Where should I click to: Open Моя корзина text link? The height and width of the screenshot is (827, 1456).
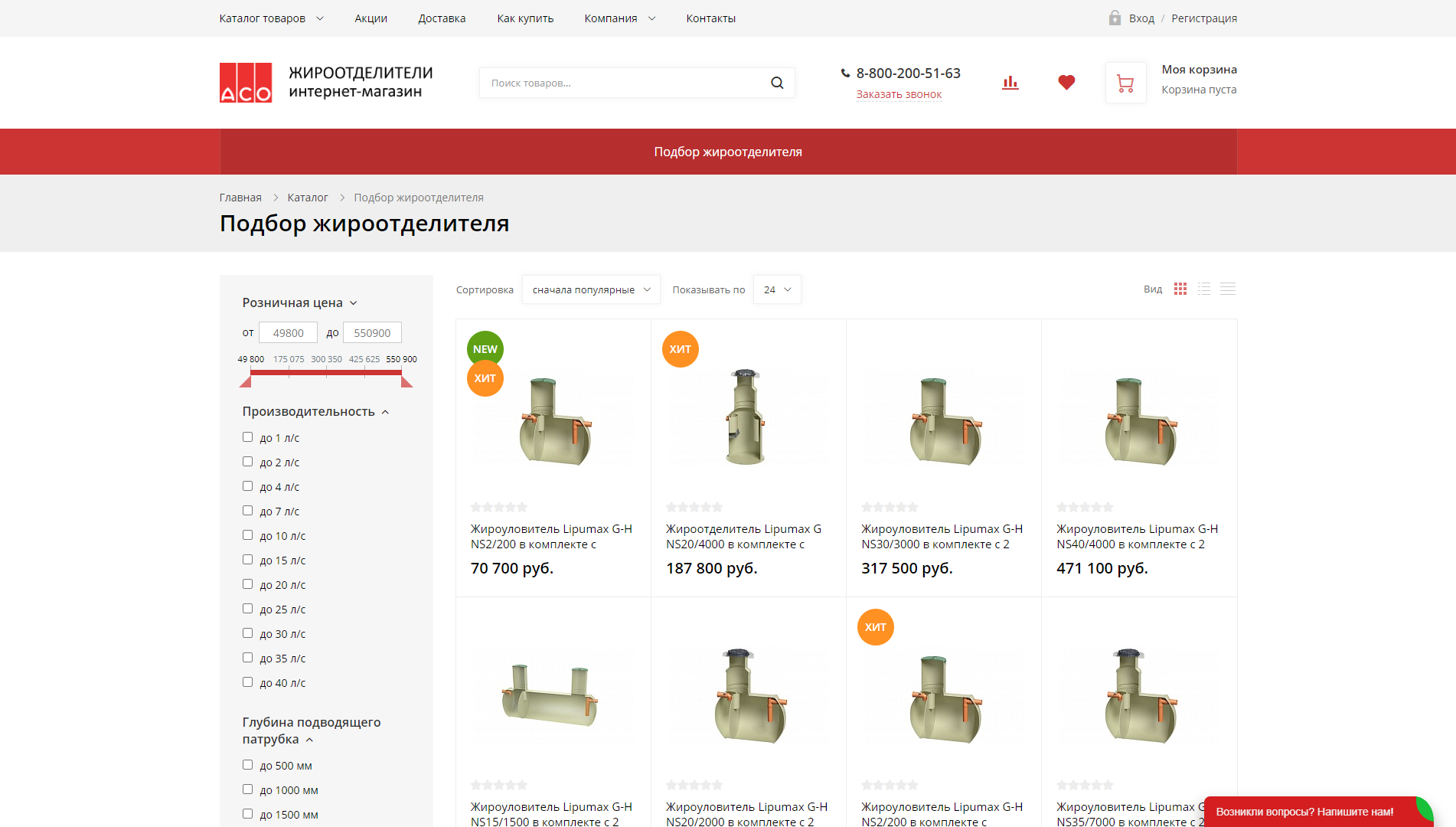click(1199, 70)
